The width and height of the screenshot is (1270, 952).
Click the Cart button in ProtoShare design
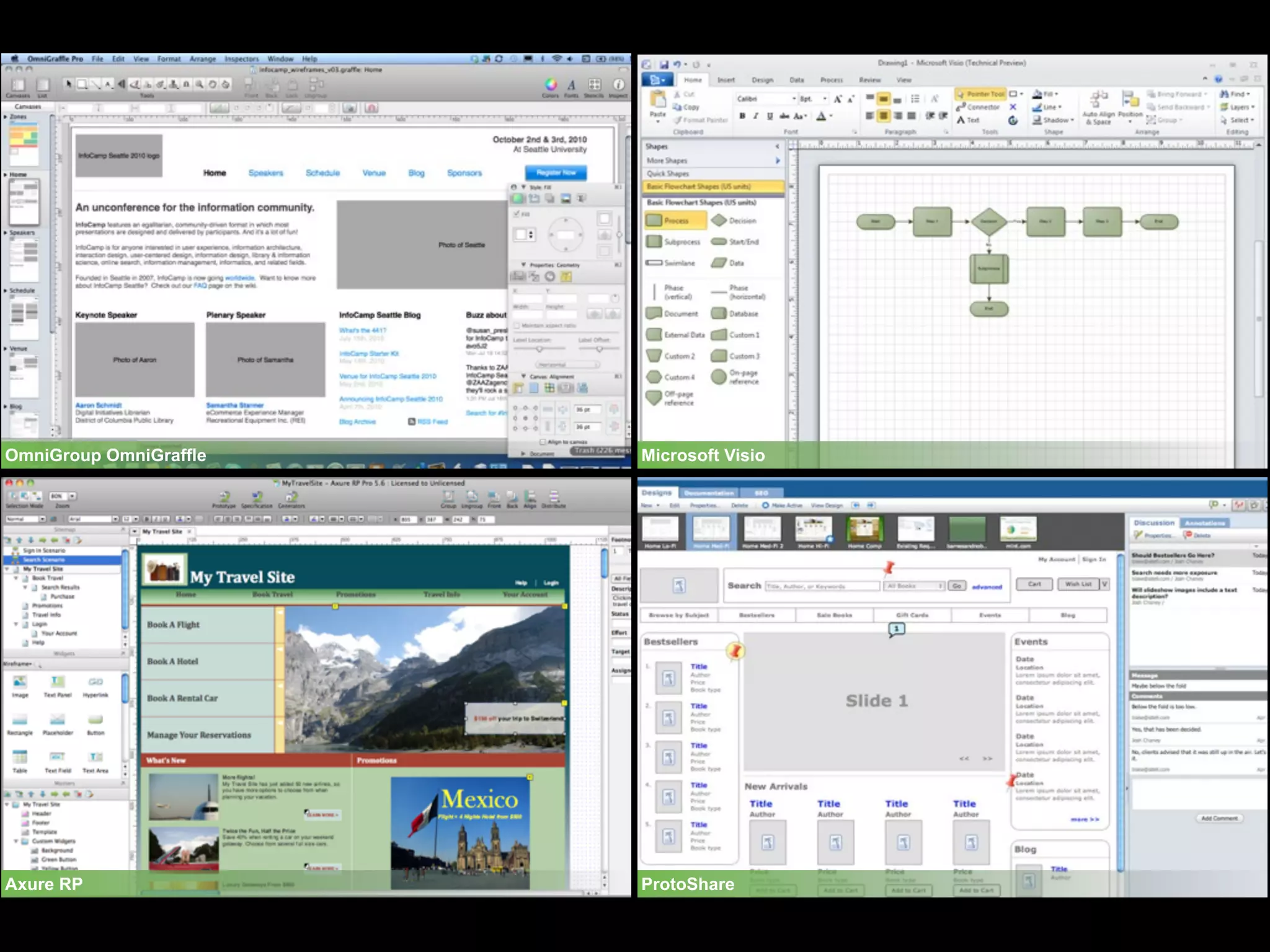point(1034,584)
